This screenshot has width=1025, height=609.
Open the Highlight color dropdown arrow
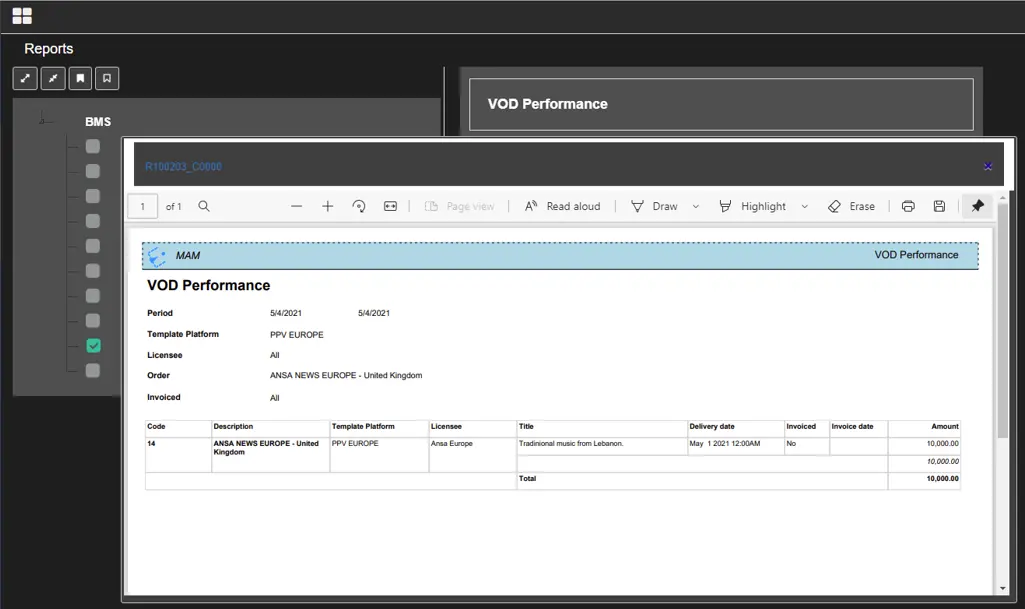point(804,206)
